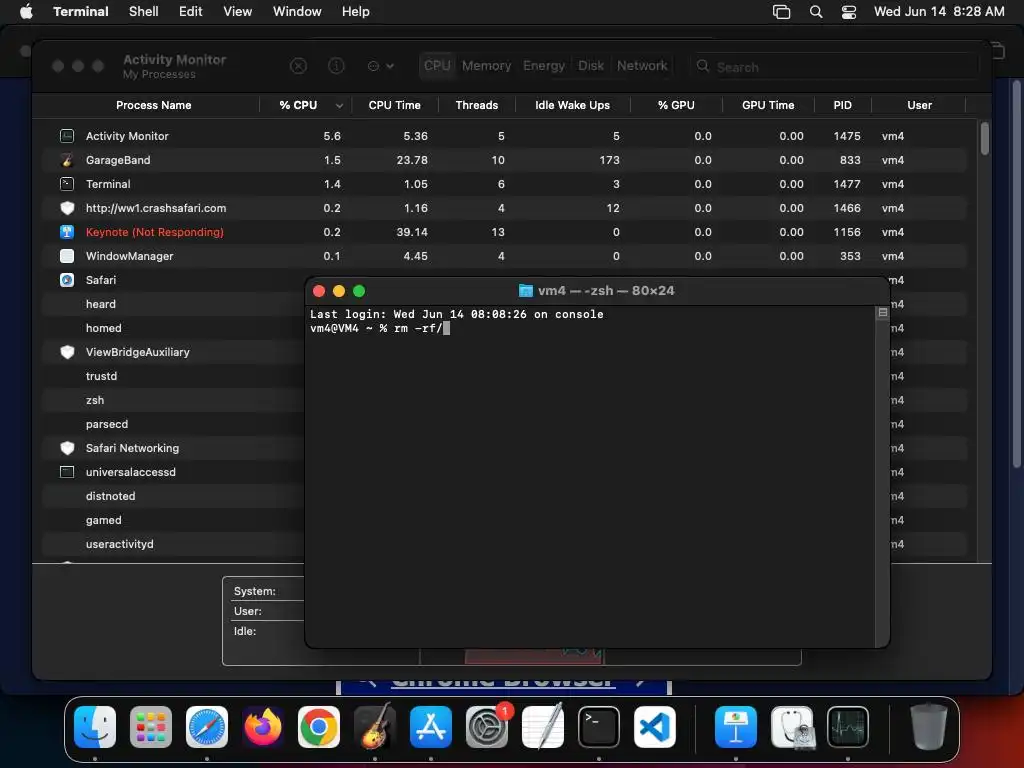Open the Window menu

pyautogui.click(x=297, y=11)
